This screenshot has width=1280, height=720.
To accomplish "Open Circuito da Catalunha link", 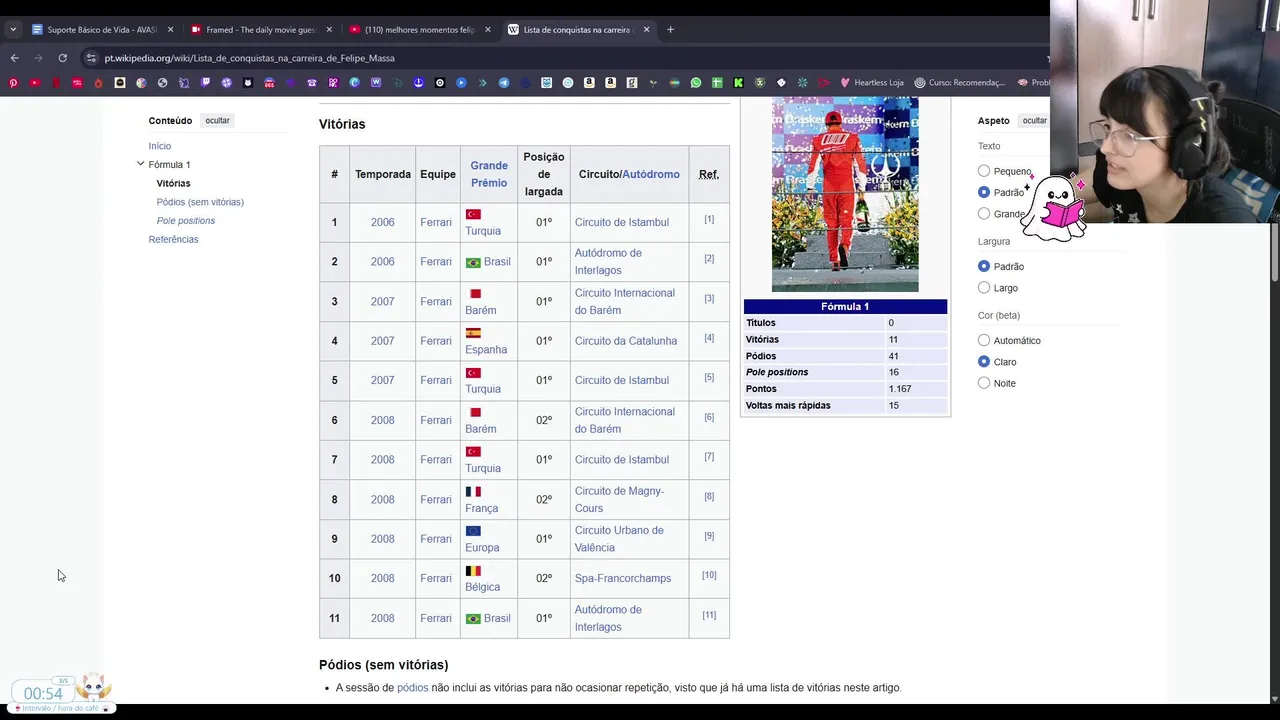I will coord(626,341).
